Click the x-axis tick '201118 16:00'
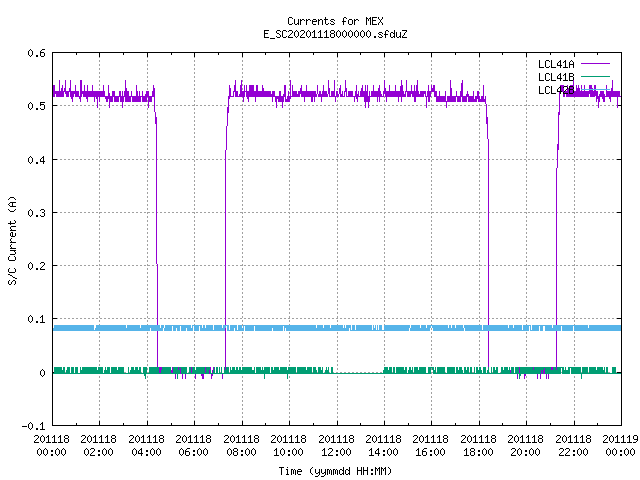 click(x=431, y=446)
